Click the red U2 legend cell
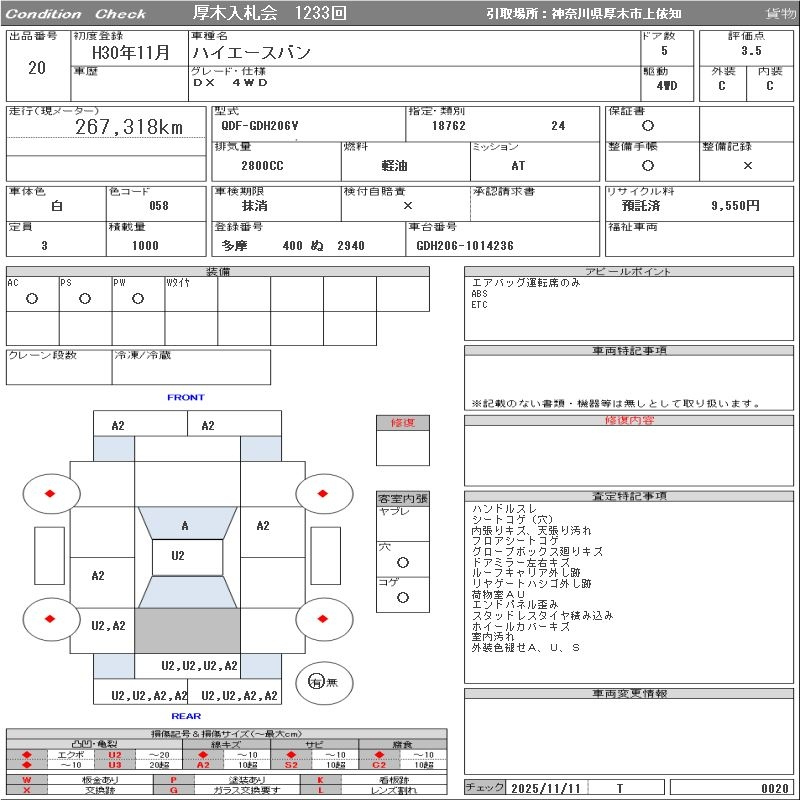Image resolution: width=800 pixels, height=800 pixels. tap(114, 755)
